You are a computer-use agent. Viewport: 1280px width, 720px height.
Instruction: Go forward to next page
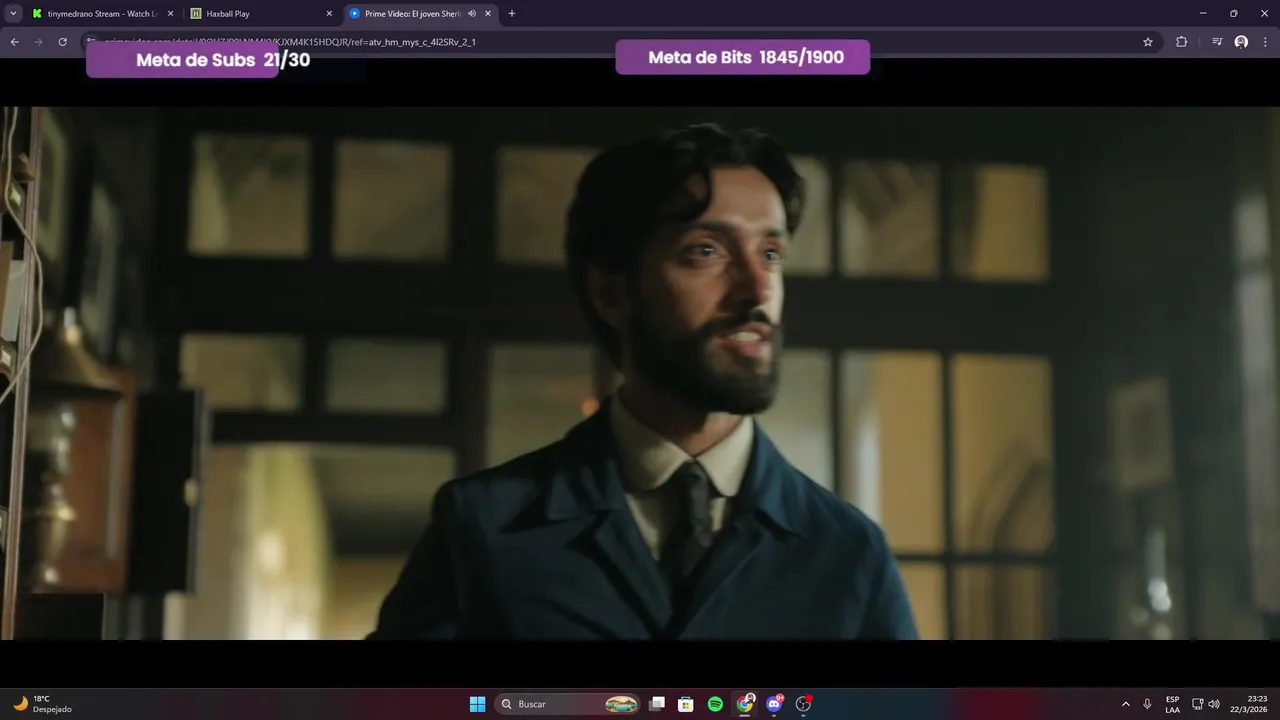click(x=39, y=42)
